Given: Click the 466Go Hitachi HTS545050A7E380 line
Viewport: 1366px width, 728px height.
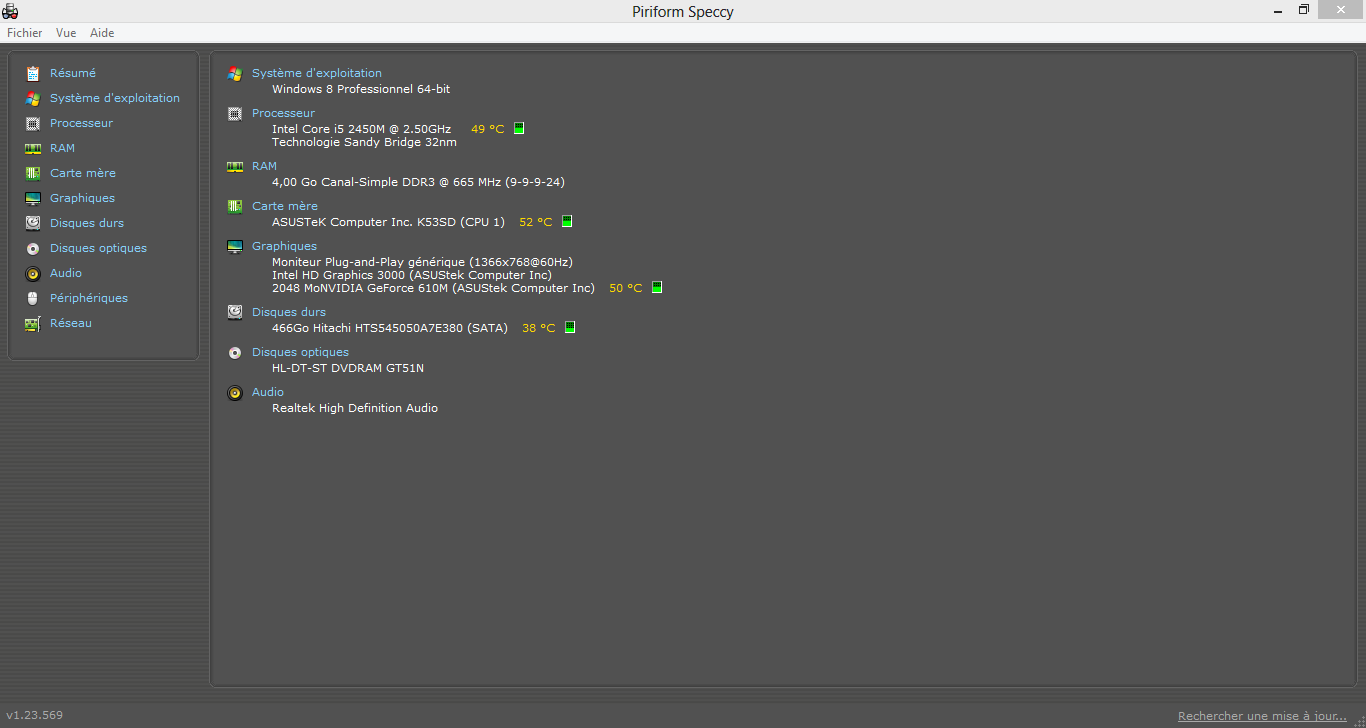Looking at the screenshot, I should click(x=390, y=328).
